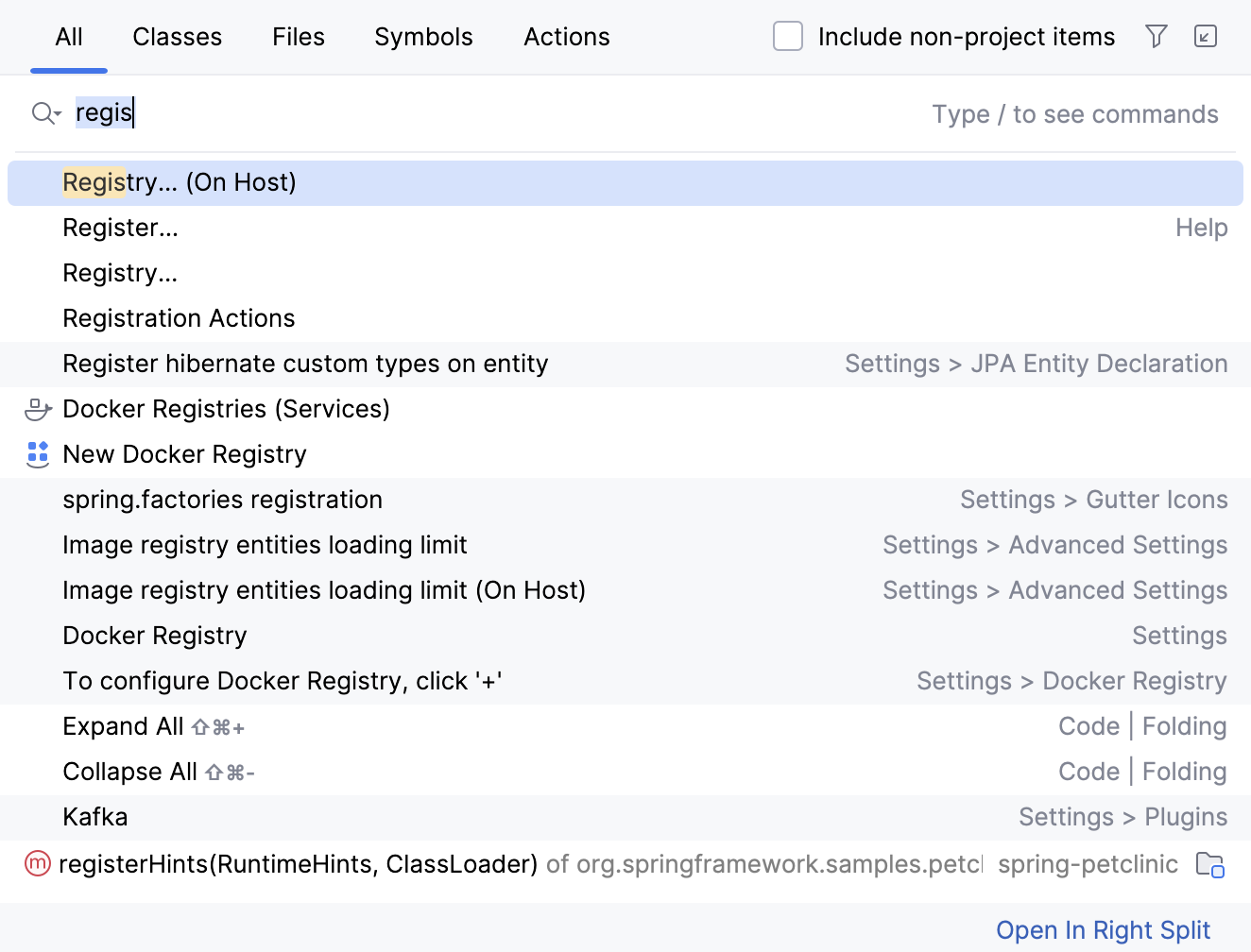Select the Actions tab
The image size is (1251, 952).
(x=567, y=37)
